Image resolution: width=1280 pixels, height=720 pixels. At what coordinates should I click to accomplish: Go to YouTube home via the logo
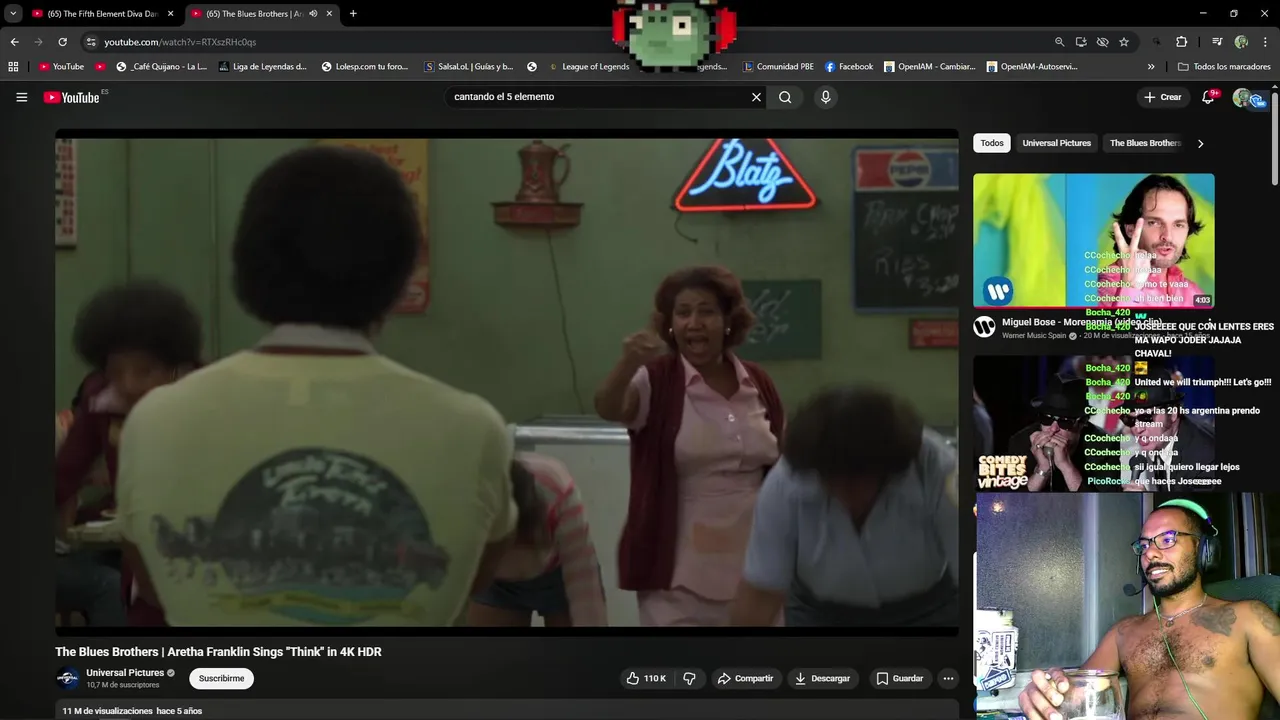(x=72, y=97)
